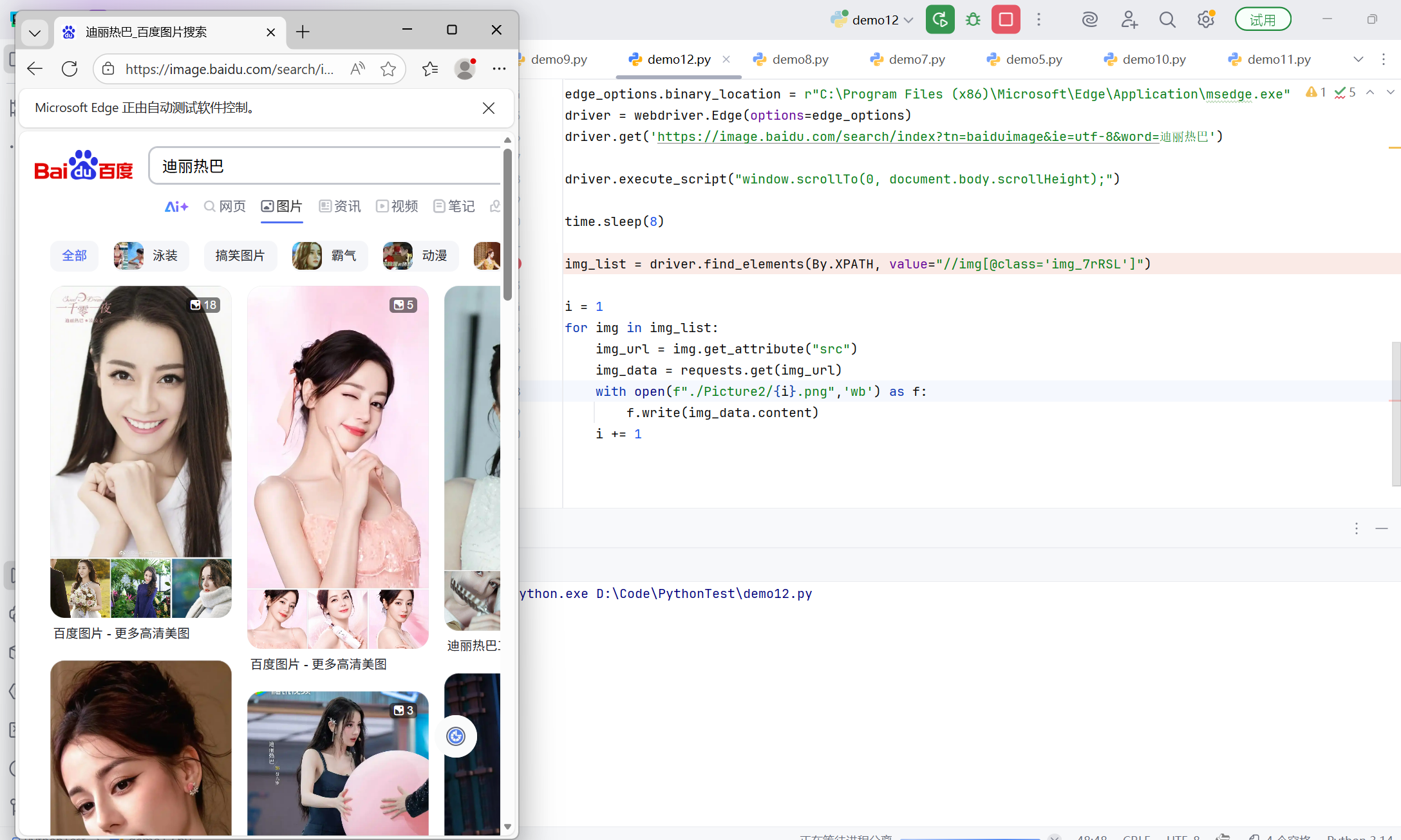1401x840 pixels.
Task: Open IDE settings gear icon
Action: pos(1205,19)
